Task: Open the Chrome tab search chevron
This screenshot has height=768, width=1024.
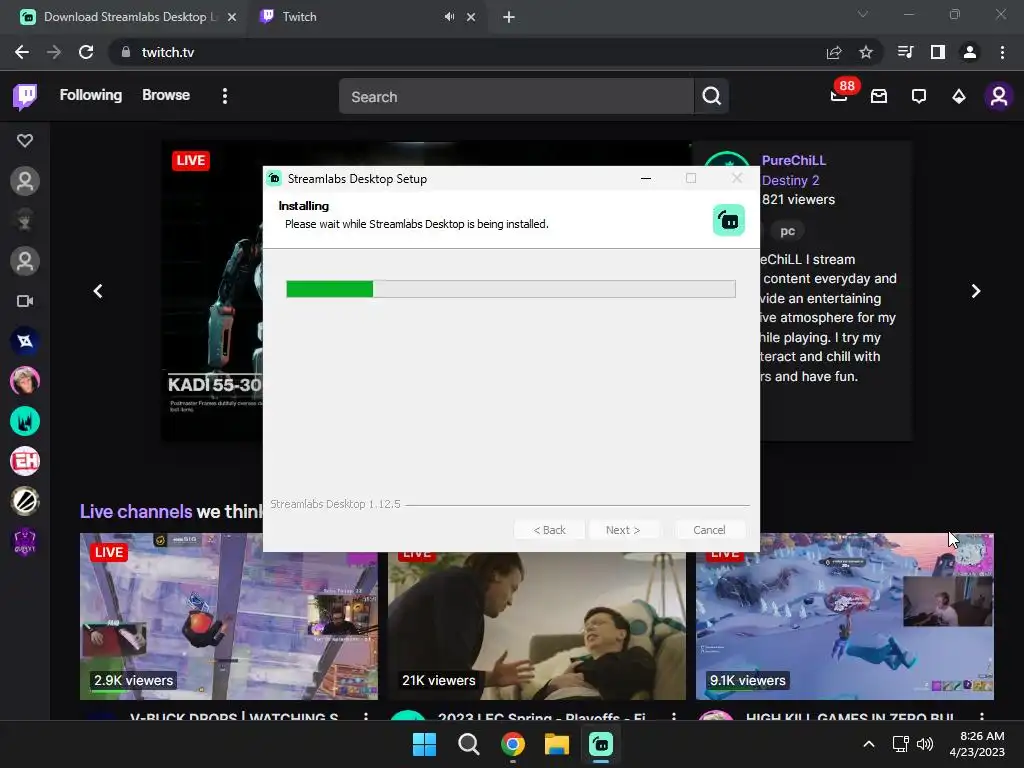Action: pyautogui.click(x=863, y=14)
